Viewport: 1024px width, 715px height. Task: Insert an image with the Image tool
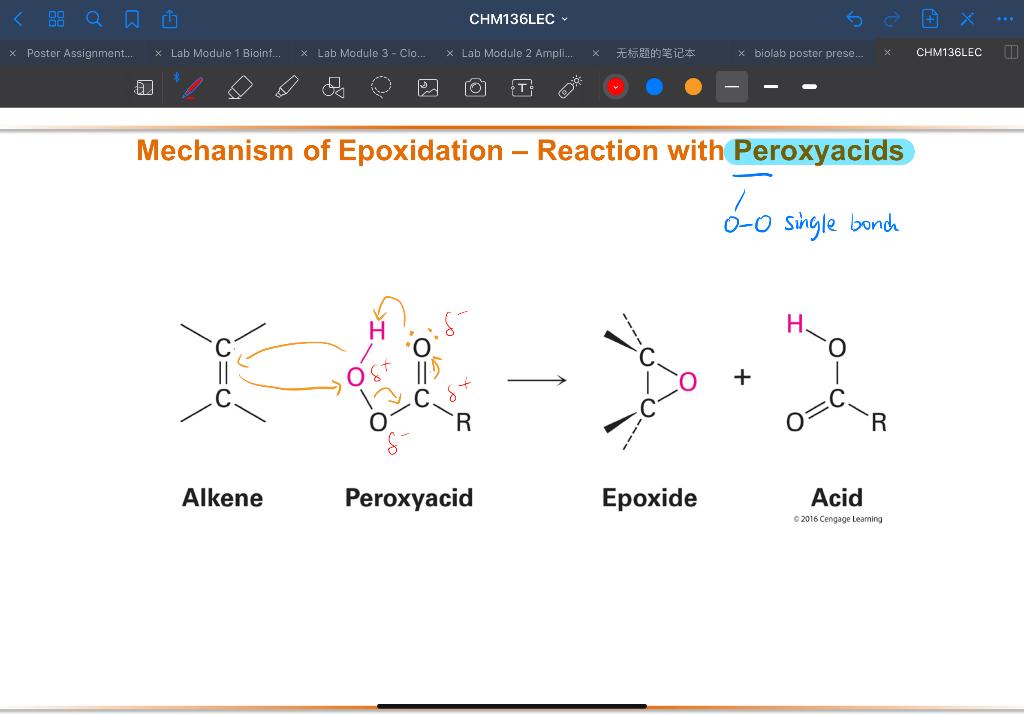427,87
